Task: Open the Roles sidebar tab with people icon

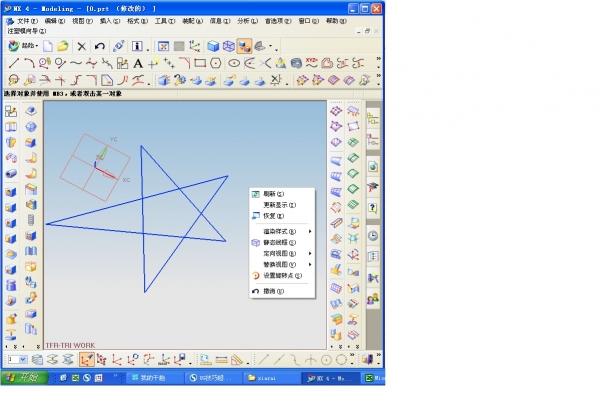Action: (x=373, y=299)
